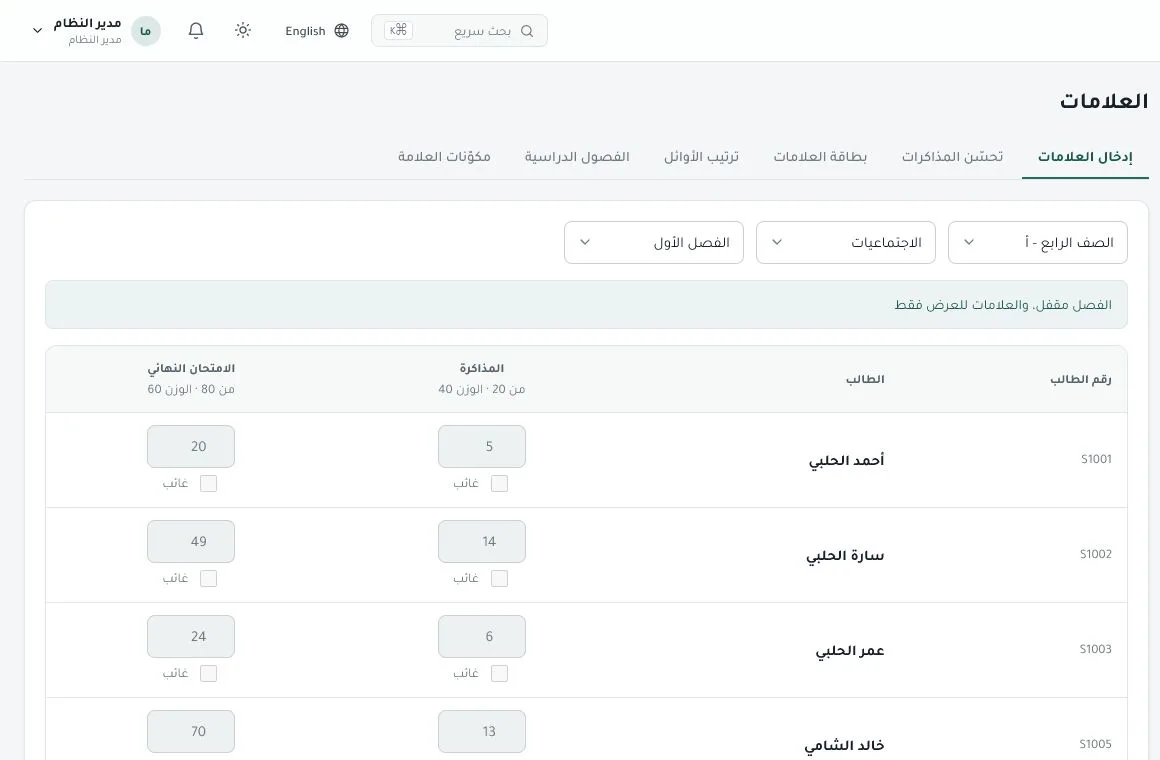This screenshot has height=760, width=1160.
Task: Click خالد الشامي's final exam field 70
Action: click(x=191, y=731)
